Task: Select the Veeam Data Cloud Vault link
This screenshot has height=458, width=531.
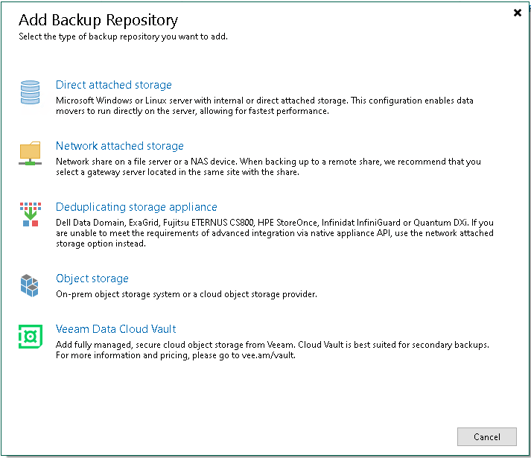Action: [116, 329]
